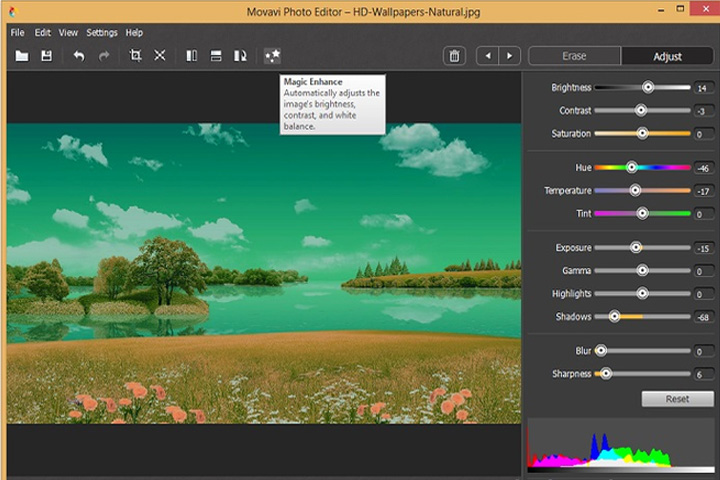The height and width of the screenshot is (480, 720).
Task: Open the Settings menu
Action: coord(102,33)
